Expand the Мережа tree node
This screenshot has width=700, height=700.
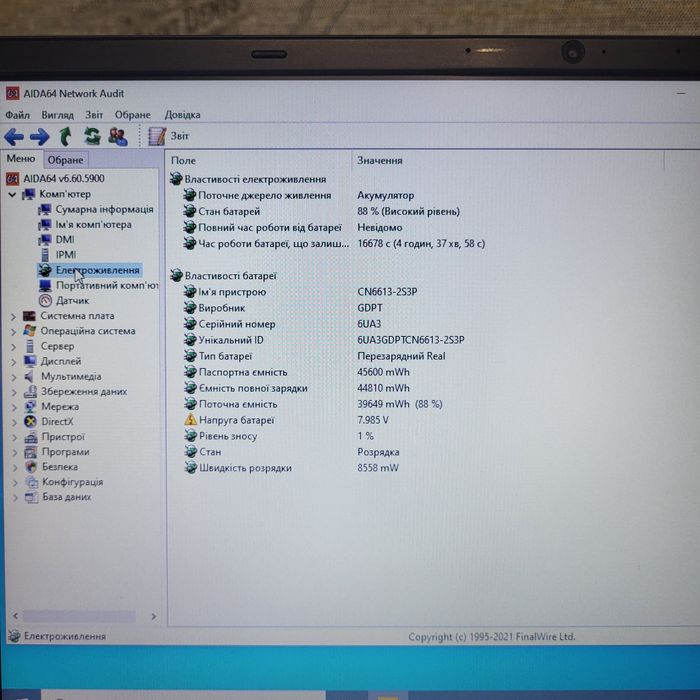[x=14, y=407]
